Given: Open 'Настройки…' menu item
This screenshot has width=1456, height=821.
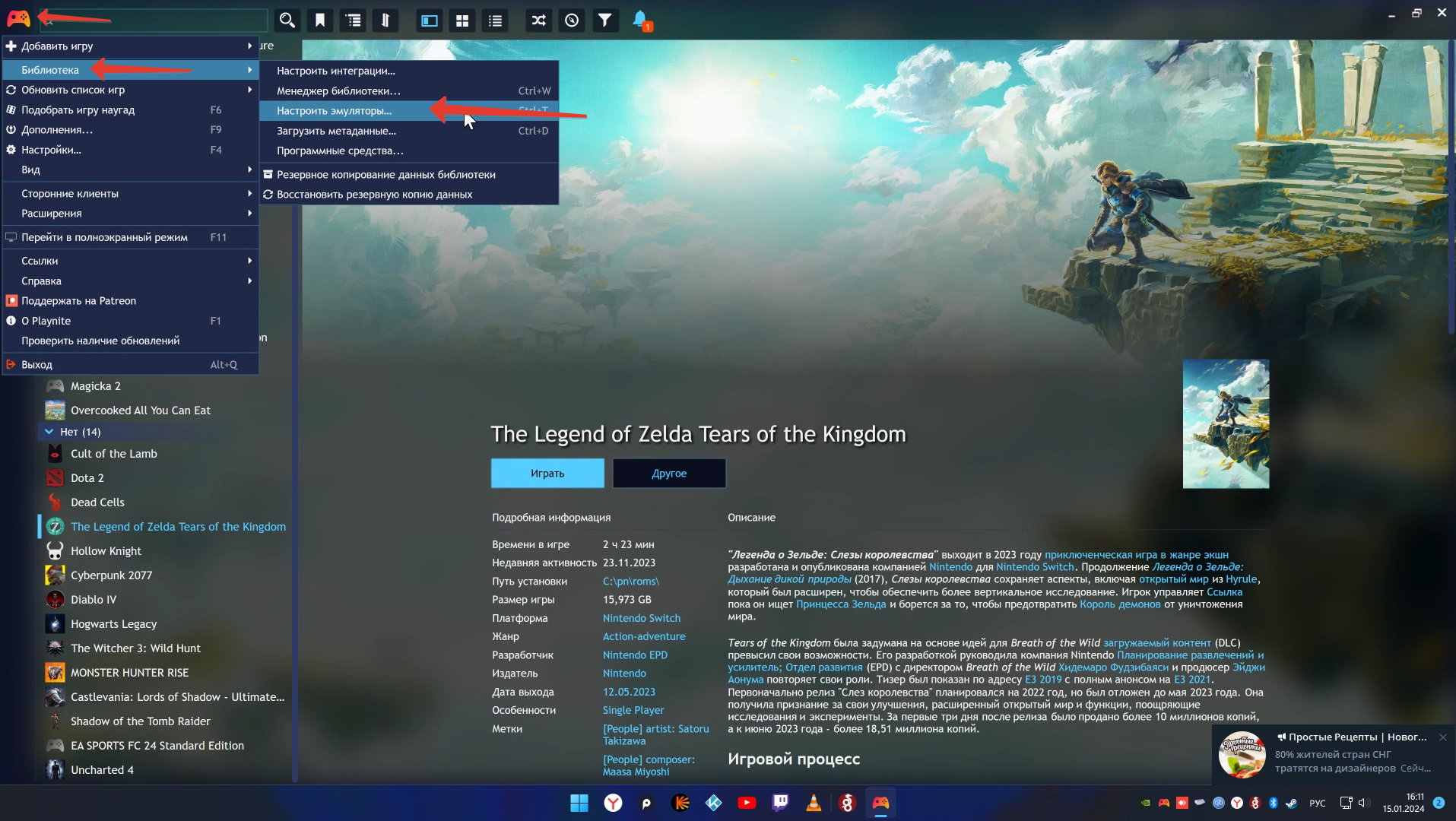Looking at the screenshot, I should 131,150.
